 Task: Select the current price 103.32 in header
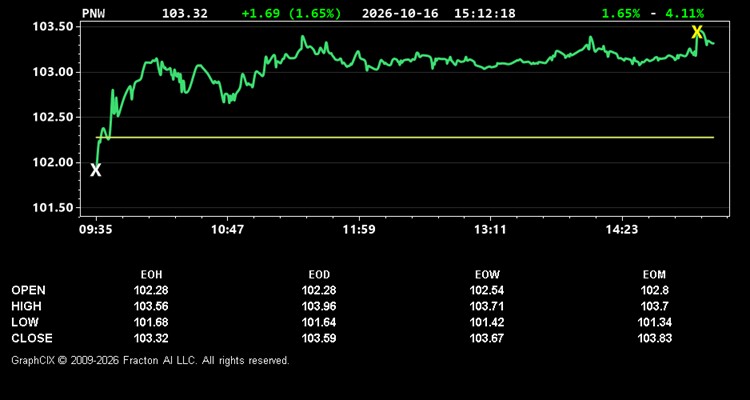185,13
